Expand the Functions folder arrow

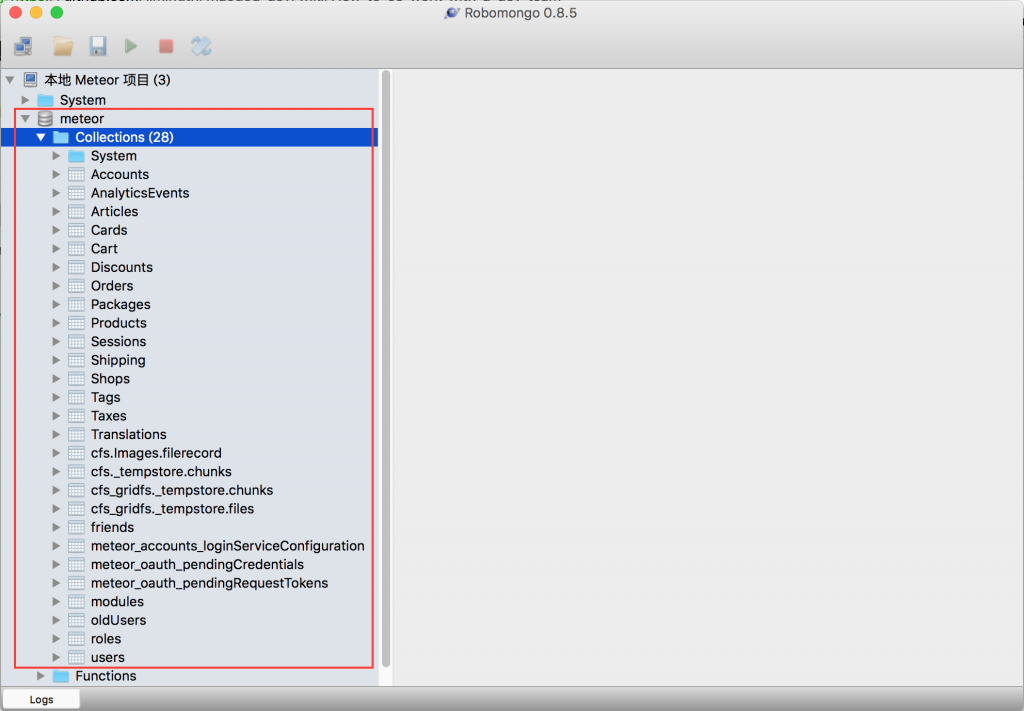click(41, 676)
